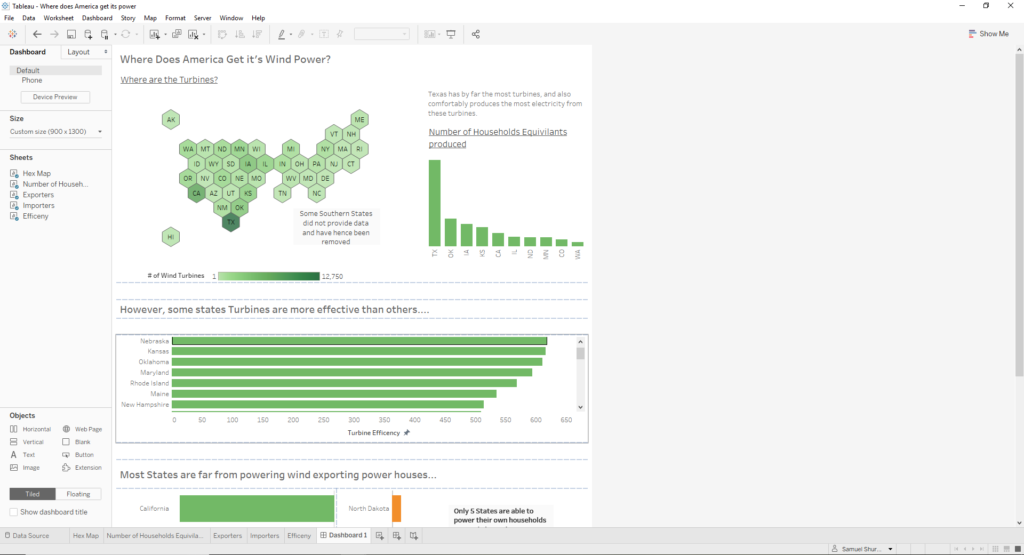The width and height of the screenshot is (1024, 555).
Task: Select the Tiled layout mode
Action: [x=32, y=494]
